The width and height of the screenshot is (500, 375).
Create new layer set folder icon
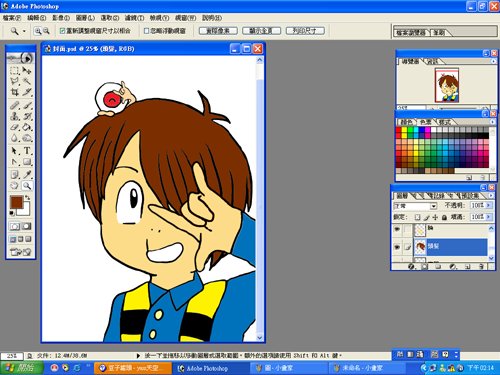pyautogui.click(x=438, y=267)
